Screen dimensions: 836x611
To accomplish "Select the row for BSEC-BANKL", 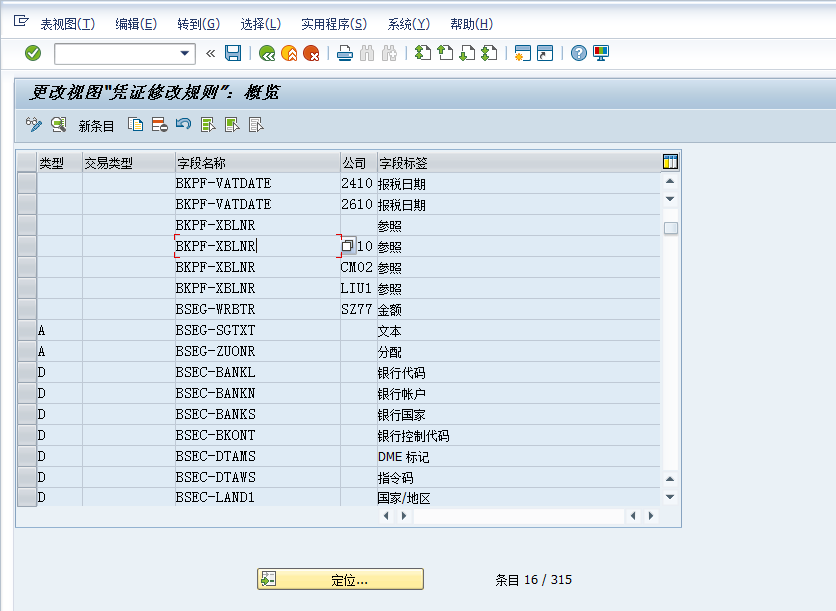I will click(x=25, y=372).
